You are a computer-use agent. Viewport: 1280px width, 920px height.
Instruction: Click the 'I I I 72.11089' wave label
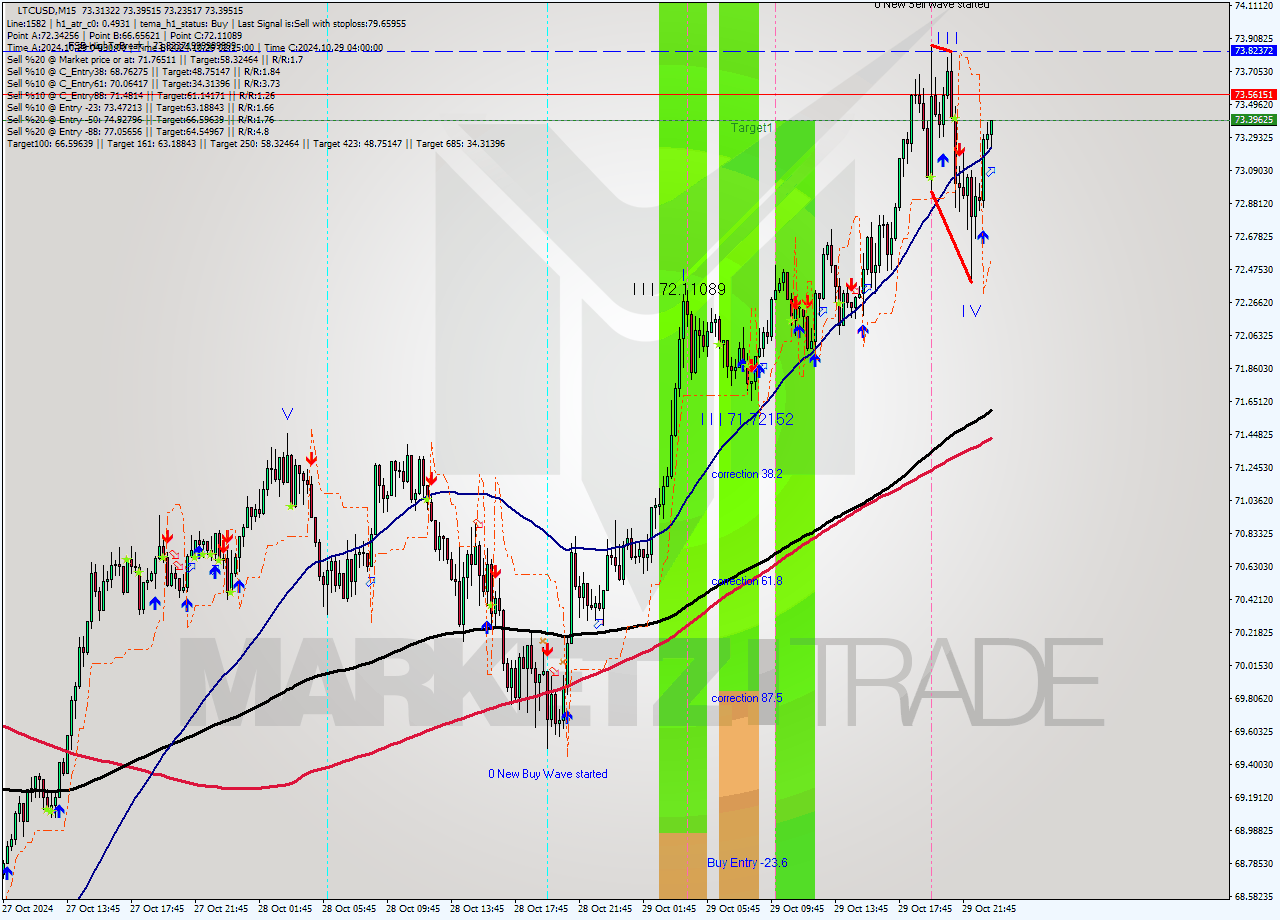[x=679, y=289]
